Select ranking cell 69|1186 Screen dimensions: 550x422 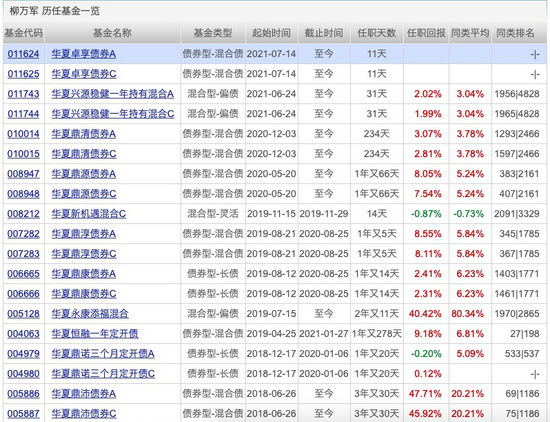522,394
